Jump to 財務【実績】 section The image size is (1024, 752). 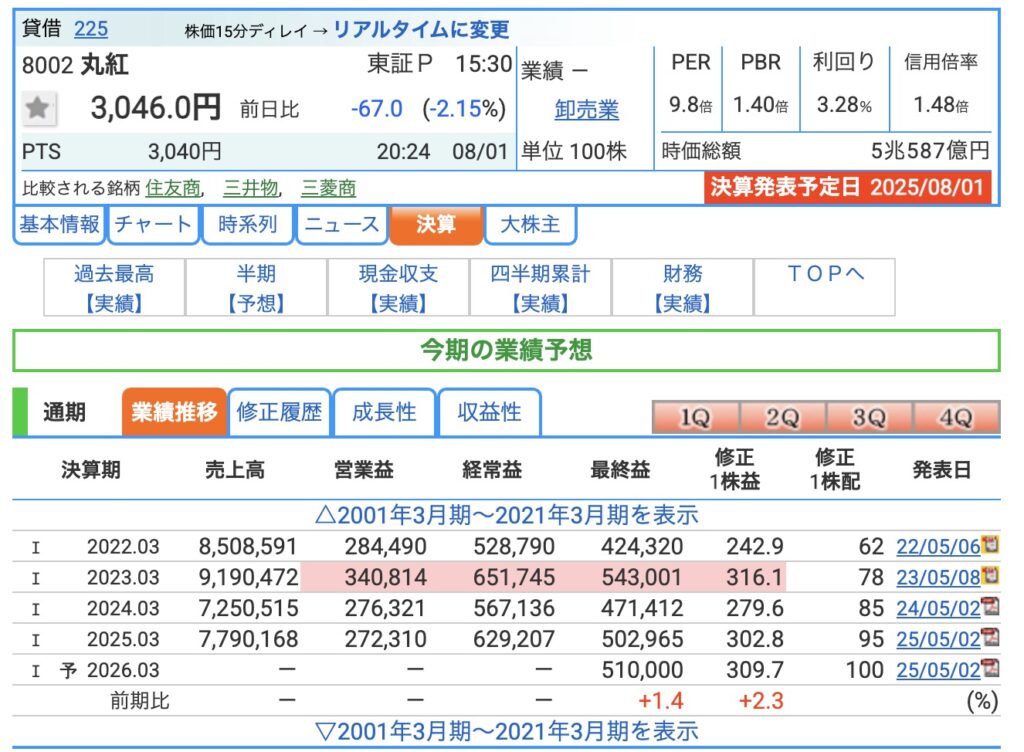[682, 288]
